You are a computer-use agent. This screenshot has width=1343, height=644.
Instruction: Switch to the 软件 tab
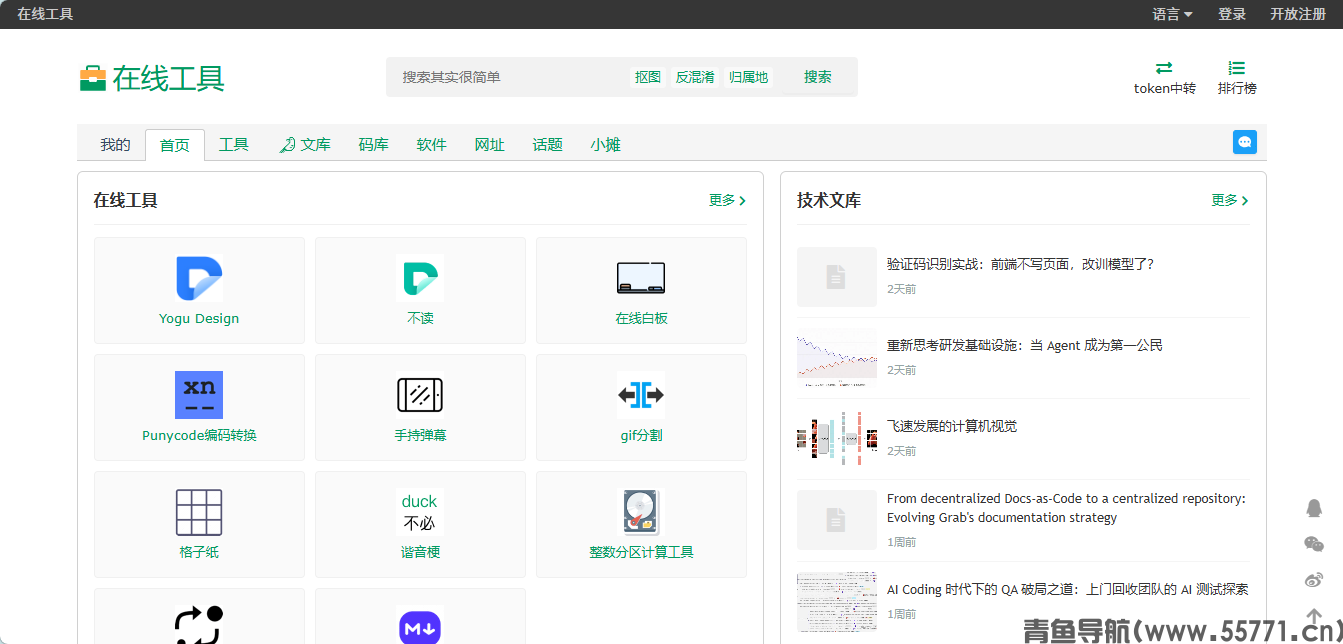point(431,145)
